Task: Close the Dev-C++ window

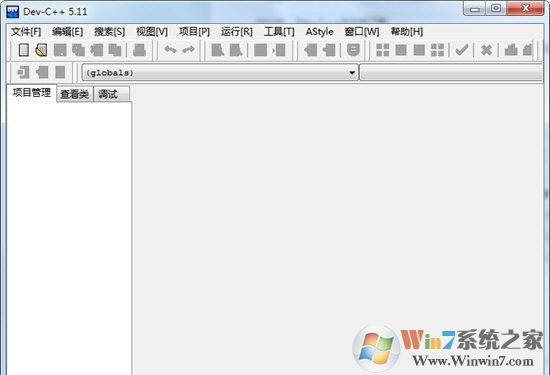Action: [x=525, y=8]
